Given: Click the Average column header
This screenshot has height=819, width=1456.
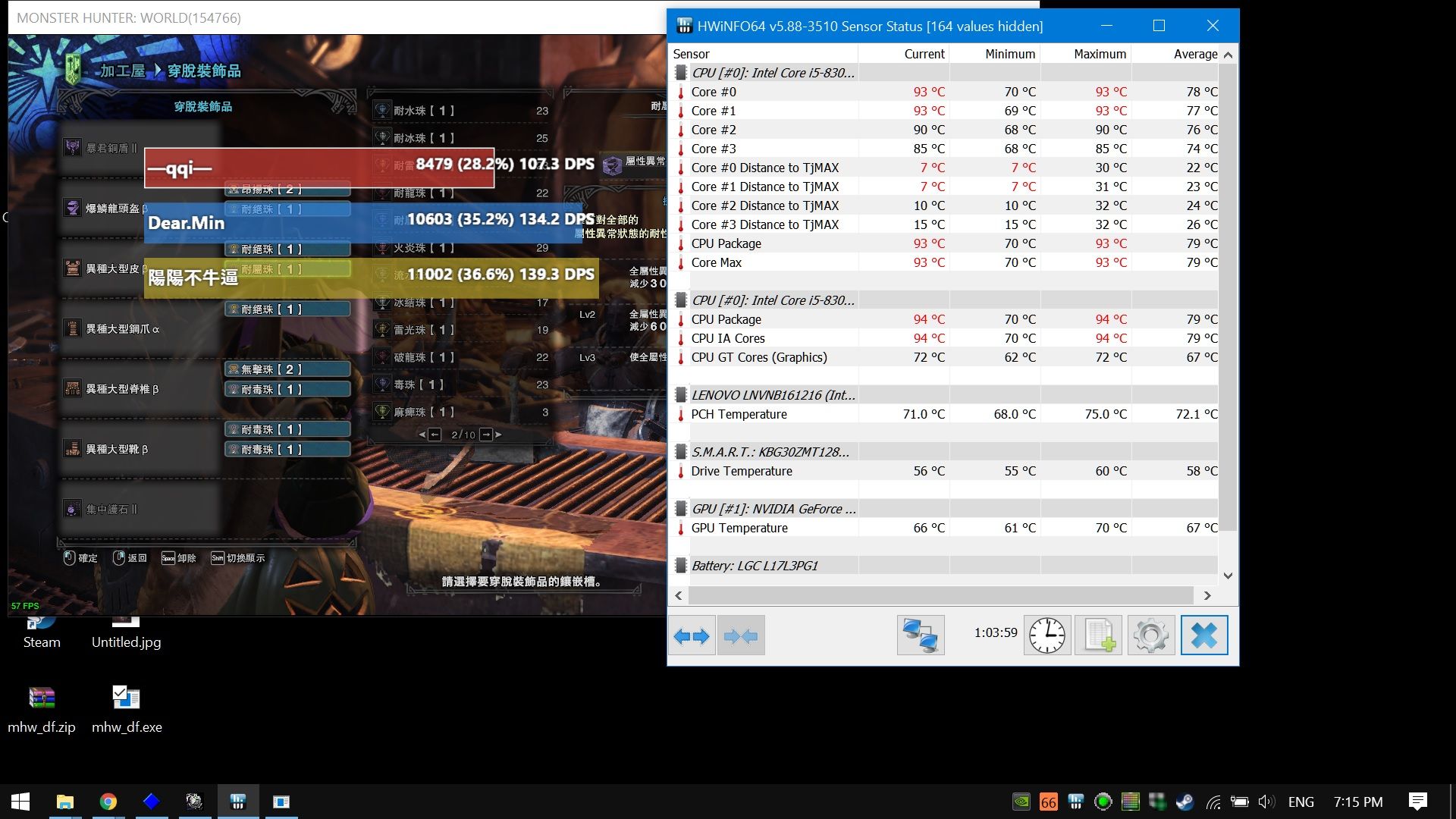Looking at the screenshot, I should pos(1175,54).
